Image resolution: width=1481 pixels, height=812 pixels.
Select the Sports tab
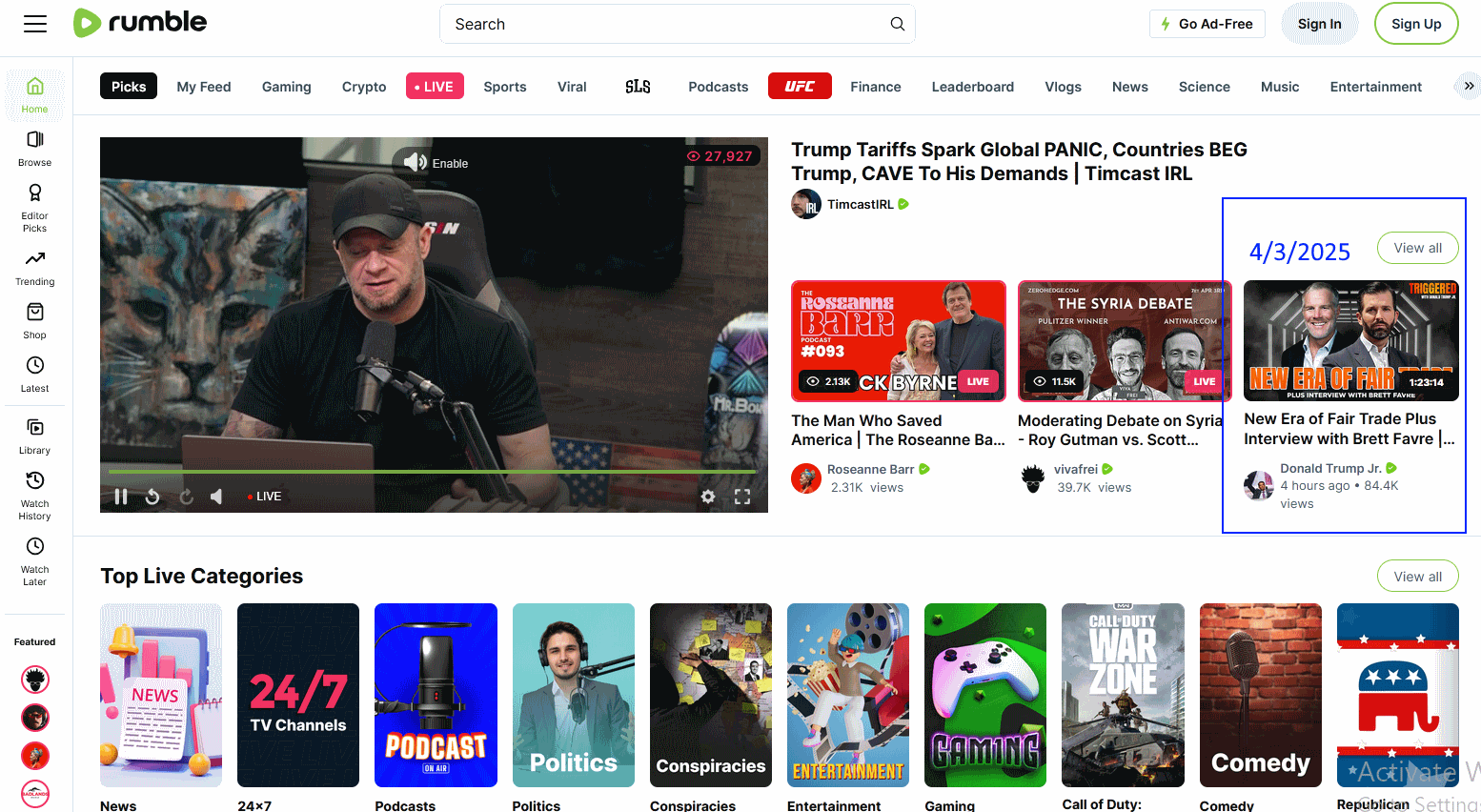505,87
